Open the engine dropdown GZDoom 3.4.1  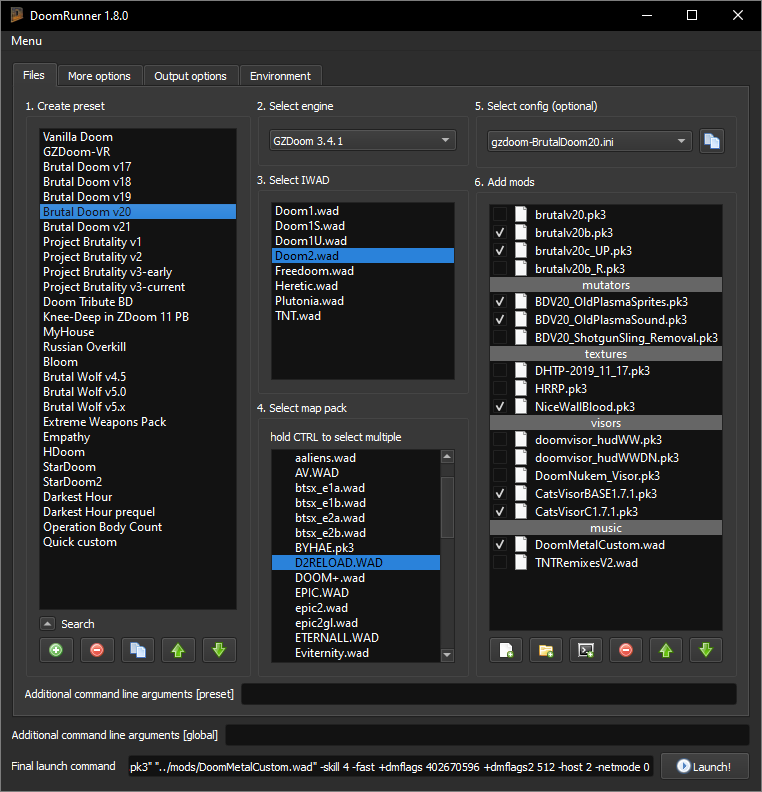coord(363,140)
